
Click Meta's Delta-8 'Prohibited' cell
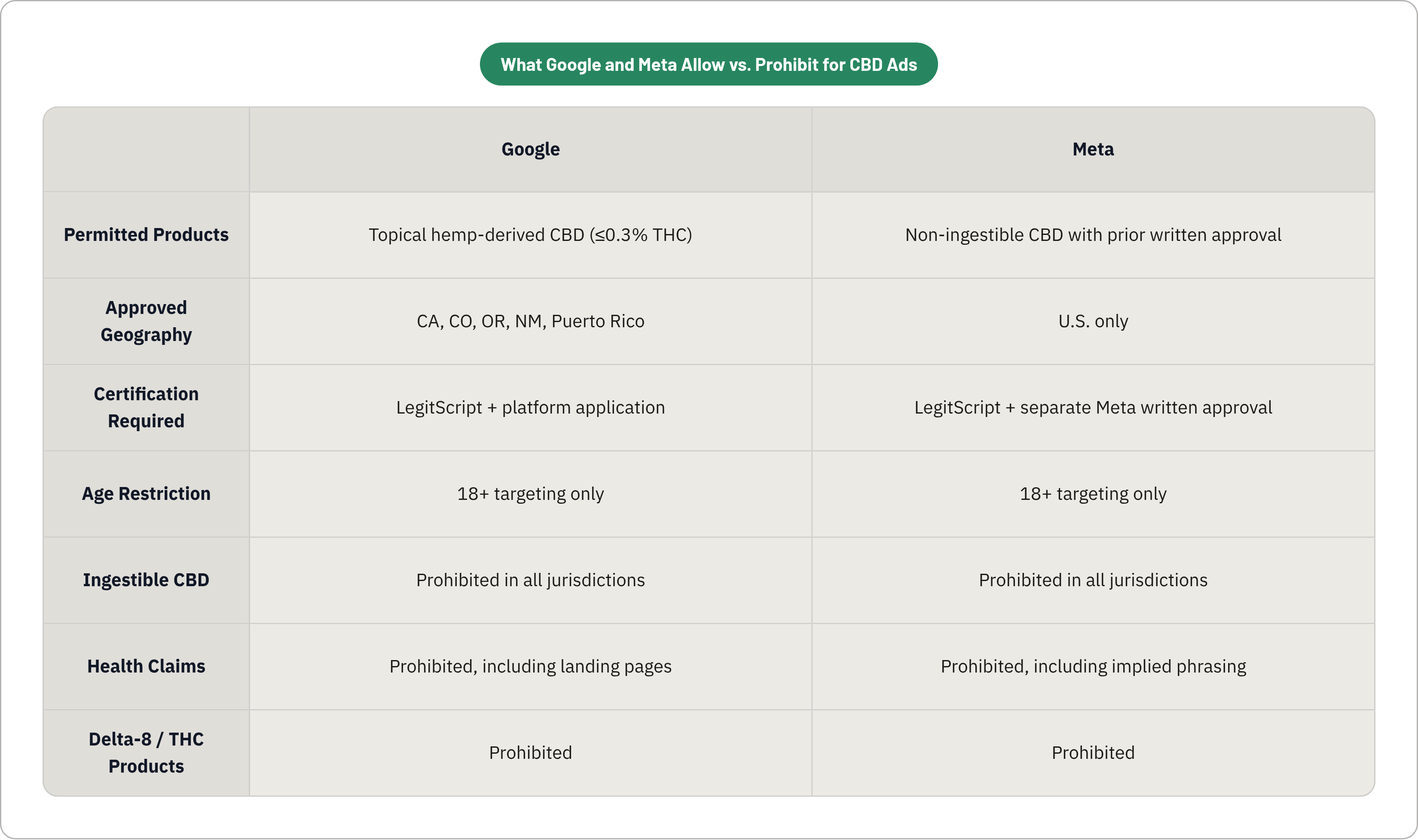[x=1093, y=753]
